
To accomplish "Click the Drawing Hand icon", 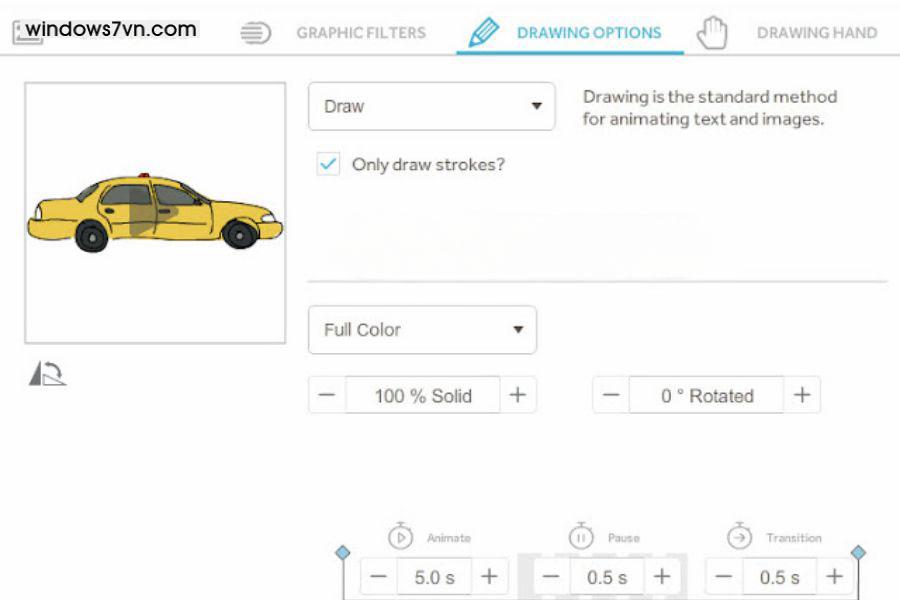I will [712, 31].
